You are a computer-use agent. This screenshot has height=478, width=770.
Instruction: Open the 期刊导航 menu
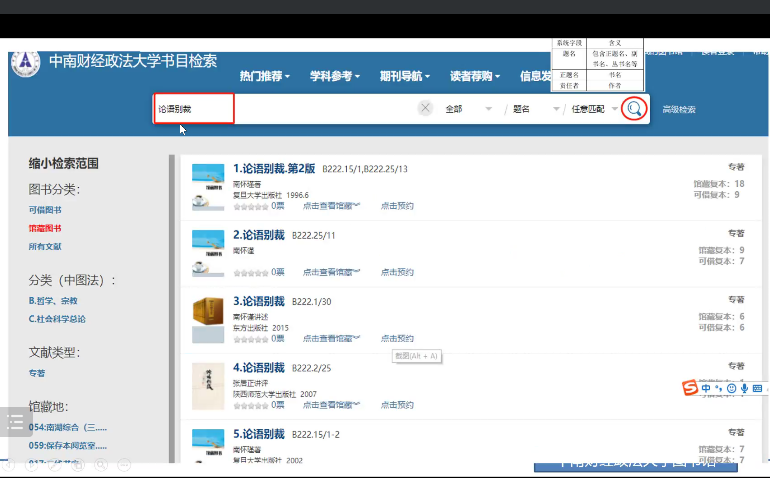coord(405,77)
